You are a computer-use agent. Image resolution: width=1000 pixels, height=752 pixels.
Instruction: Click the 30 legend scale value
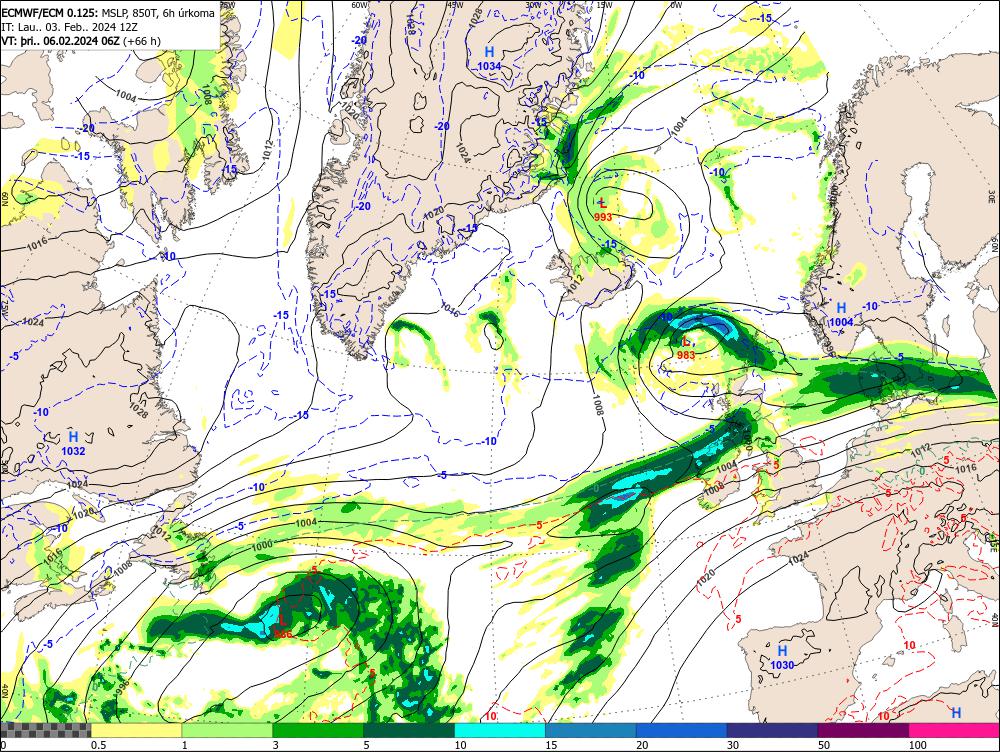(733, 745)
